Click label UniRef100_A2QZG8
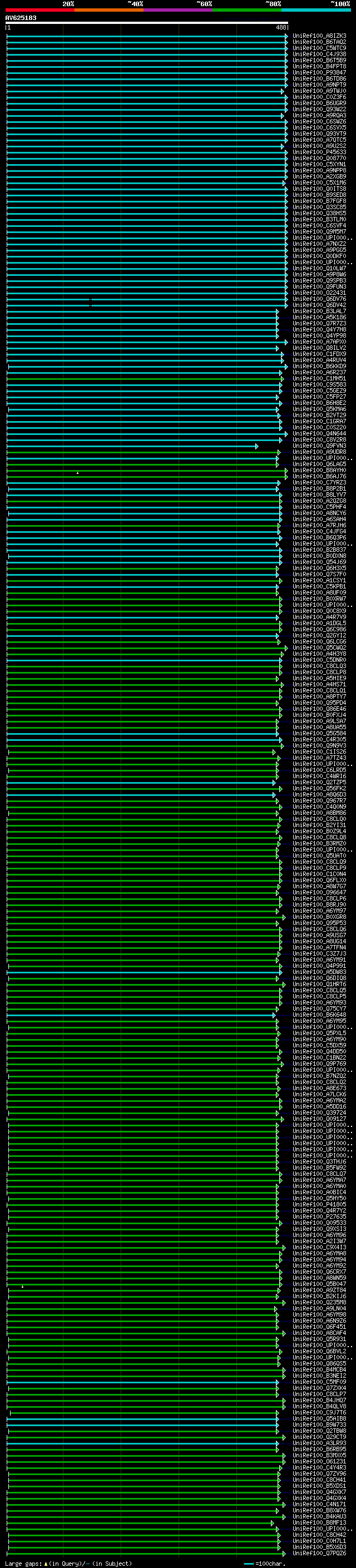This screenshot has width=356, height=1568. (319, 501)
